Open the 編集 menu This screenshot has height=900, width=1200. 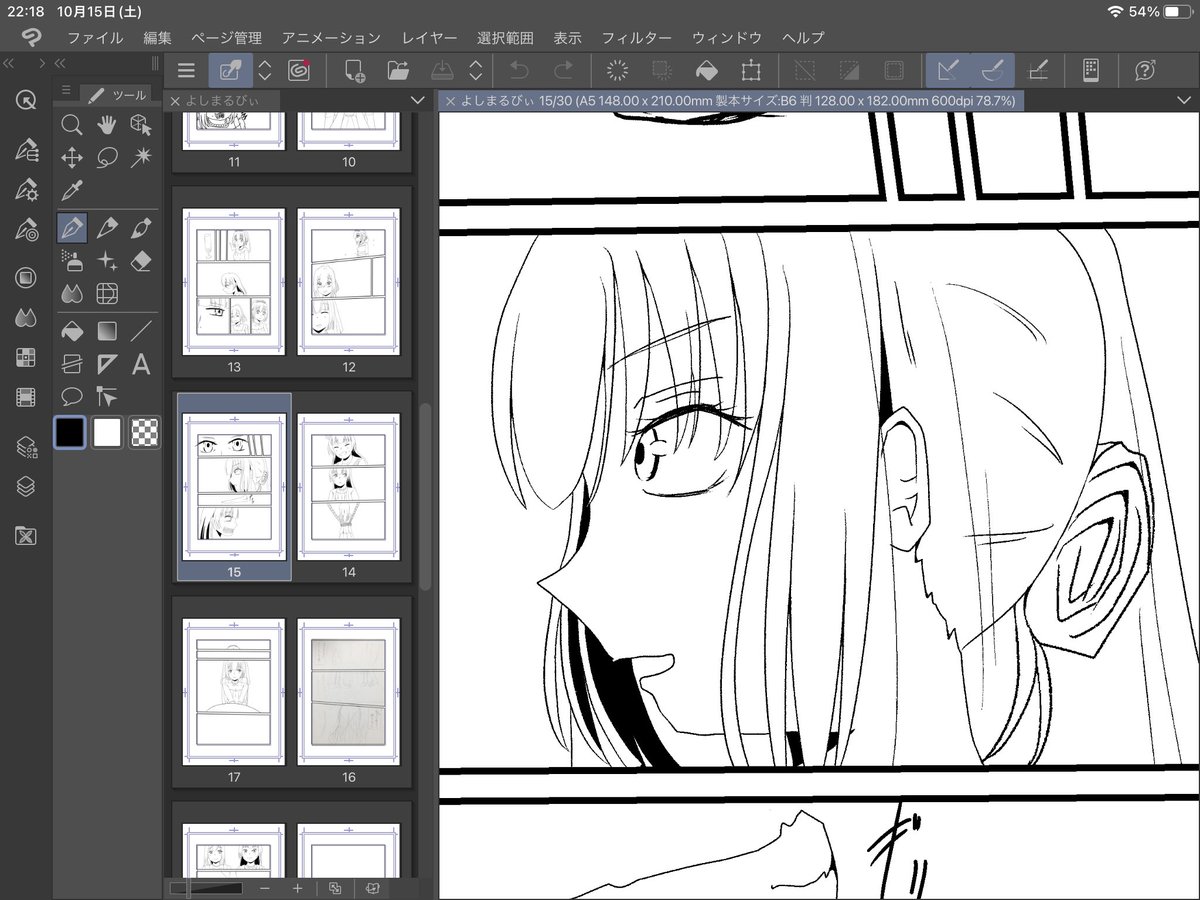click(157, 38)
